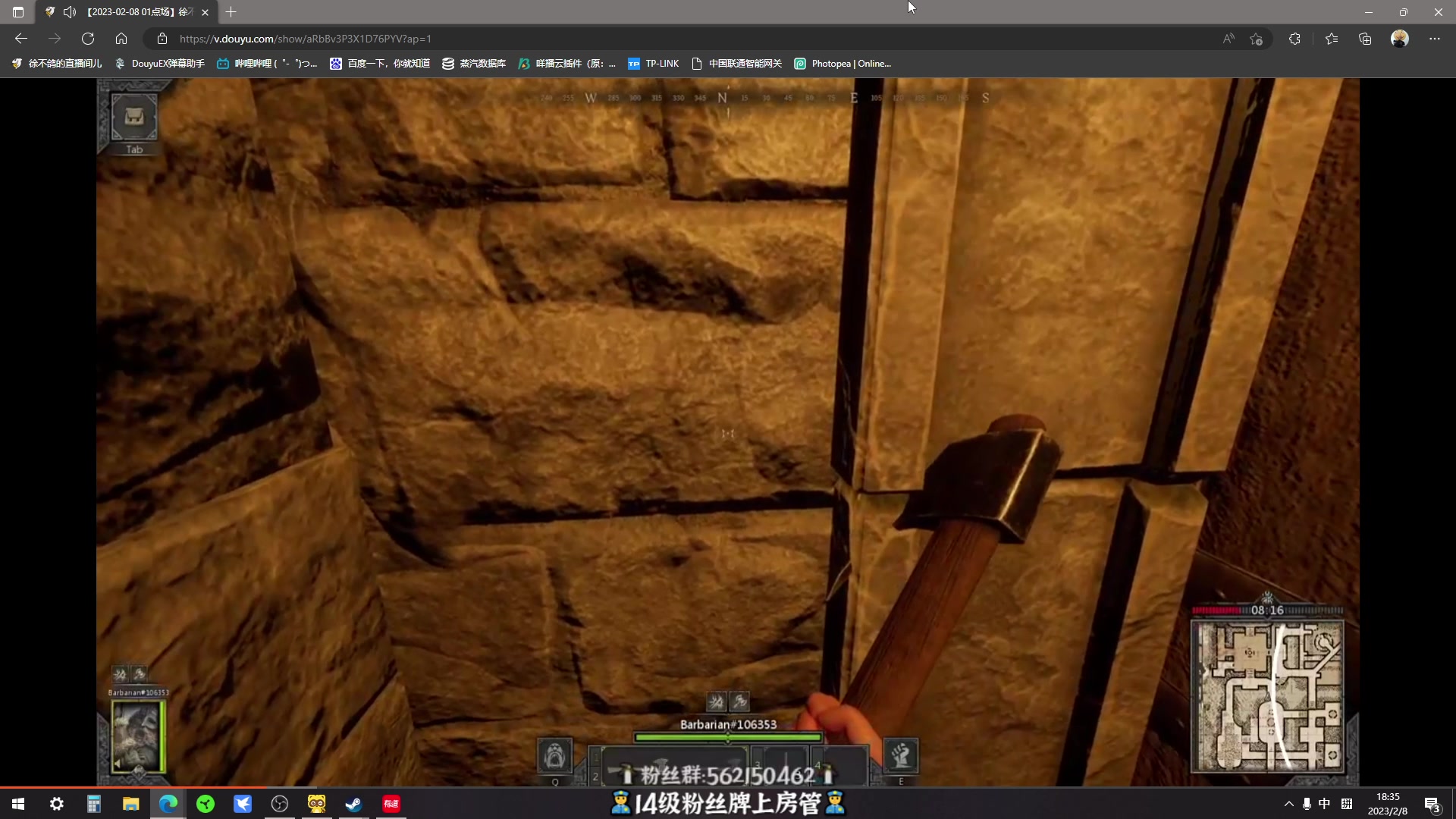Image resolution: width=1456 pixels, height=819 pixels.
Task: Open the Collections panel
Action: click(1365, 39)
